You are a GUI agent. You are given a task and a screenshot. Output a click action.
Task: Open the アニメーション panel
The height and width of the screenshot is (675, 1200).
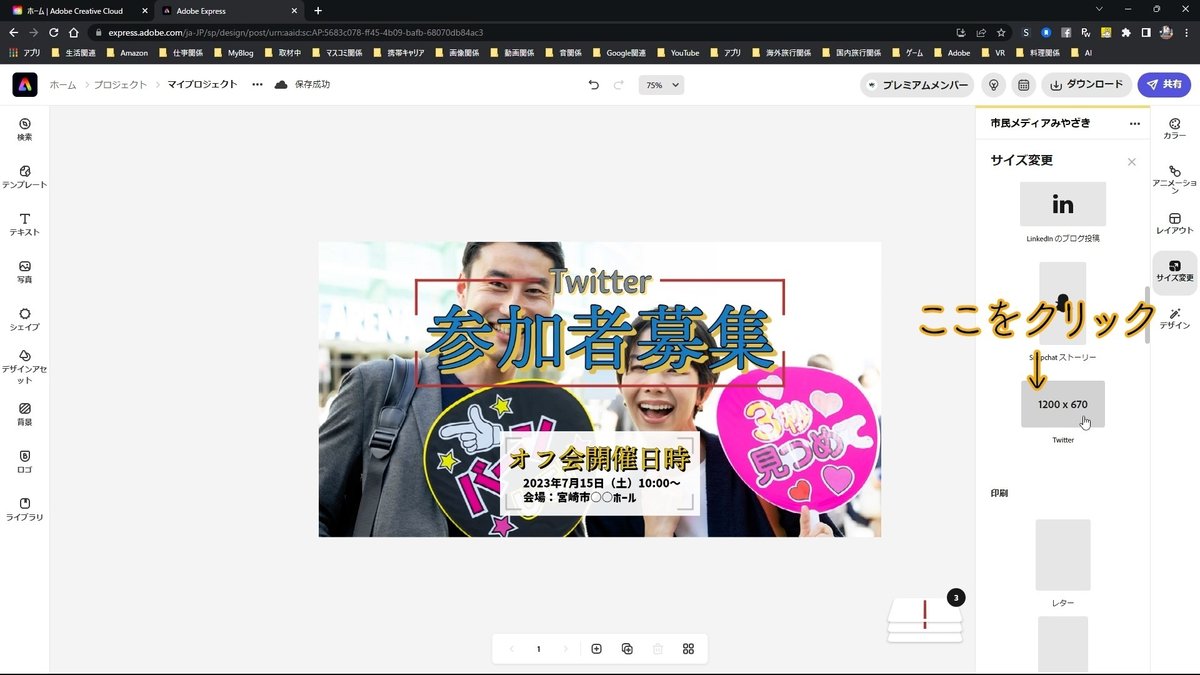pyautogui.click(x=1175, y=179)
